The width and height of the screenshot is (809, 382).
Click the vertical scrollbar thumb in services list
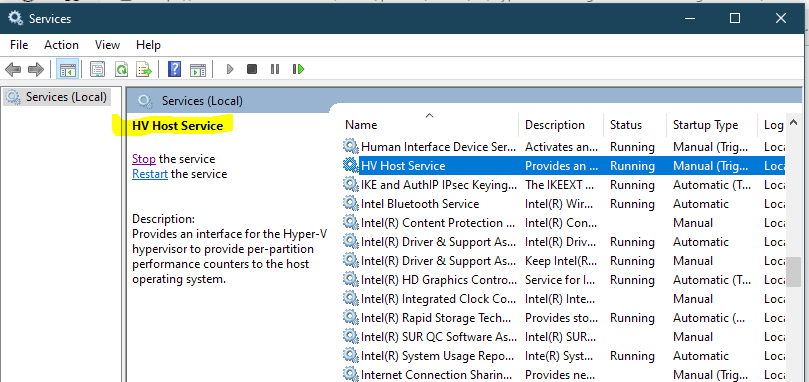point(794,272)
